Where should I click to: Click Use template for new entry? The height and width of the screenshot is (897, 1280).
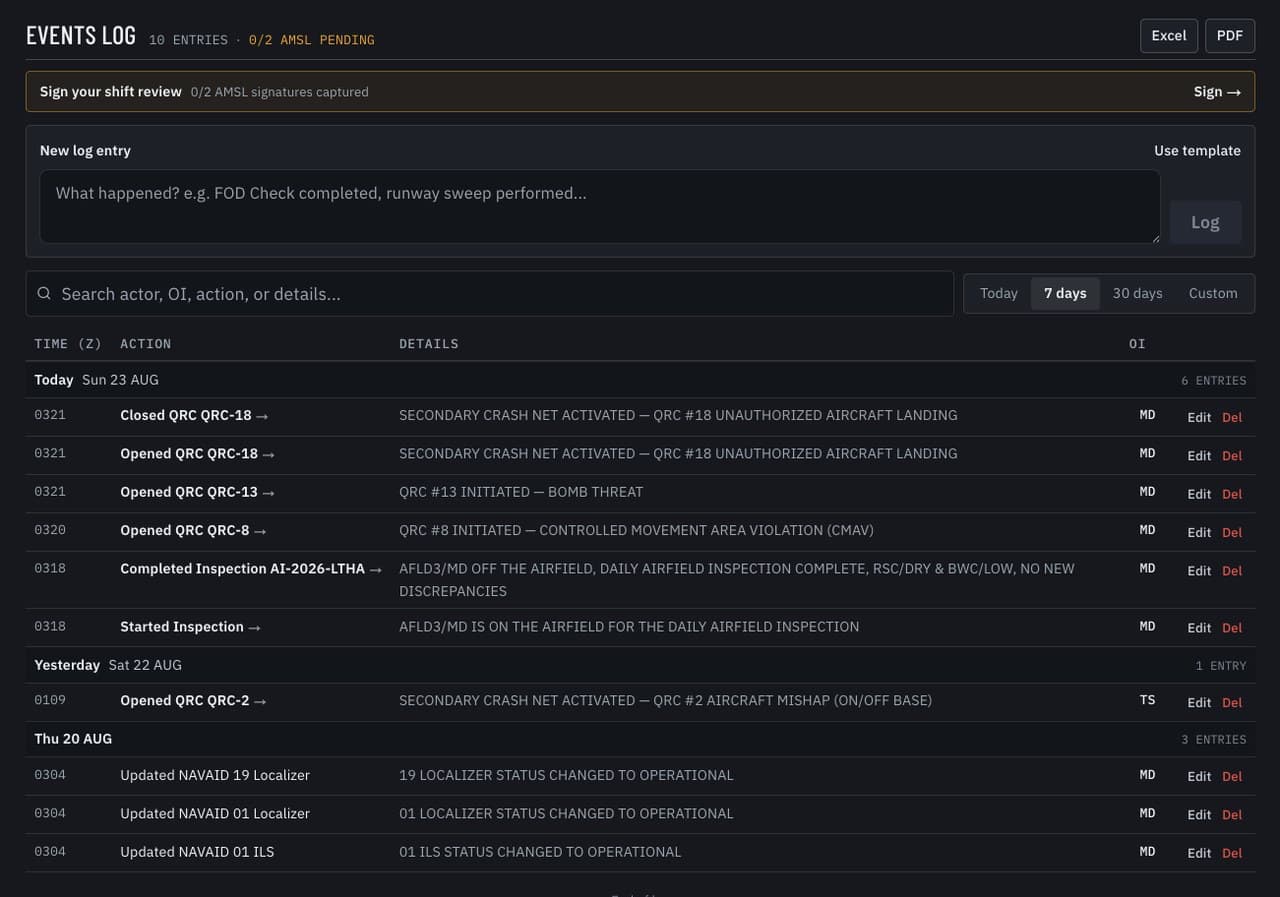(x=1197, y=150)
